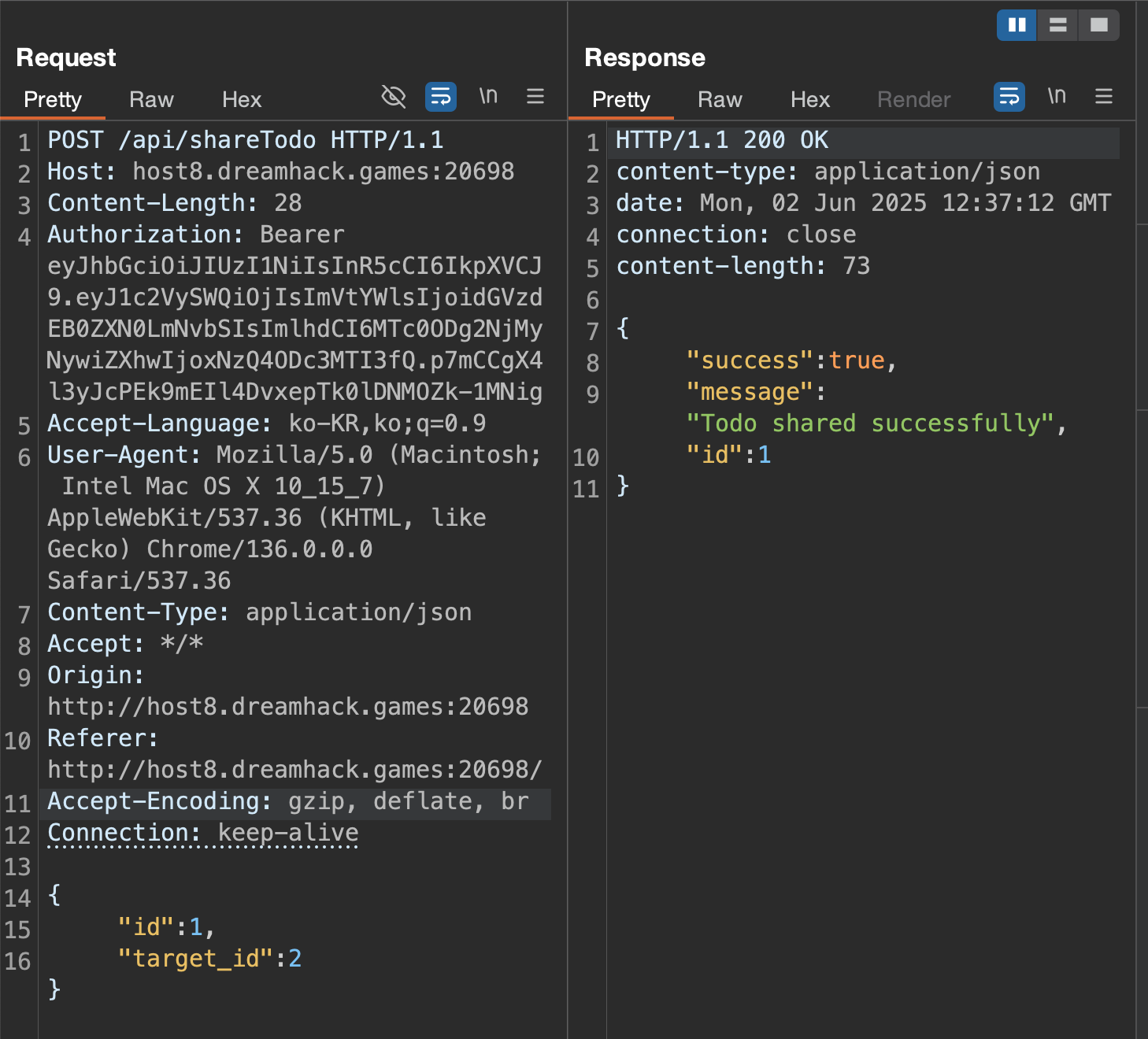Select combined single-pane layout icon
This screenshot has width=1148, height=1039.
[1099, 25]
